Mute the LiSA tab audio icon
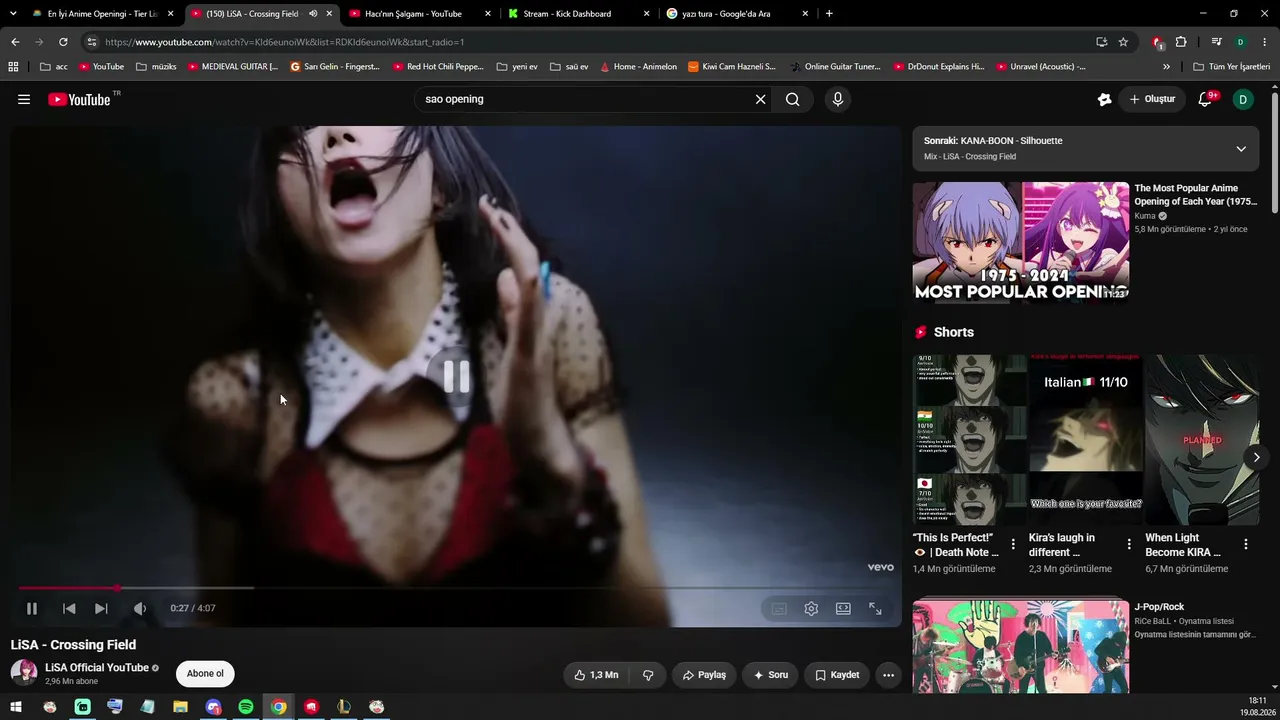 [313, 14]
